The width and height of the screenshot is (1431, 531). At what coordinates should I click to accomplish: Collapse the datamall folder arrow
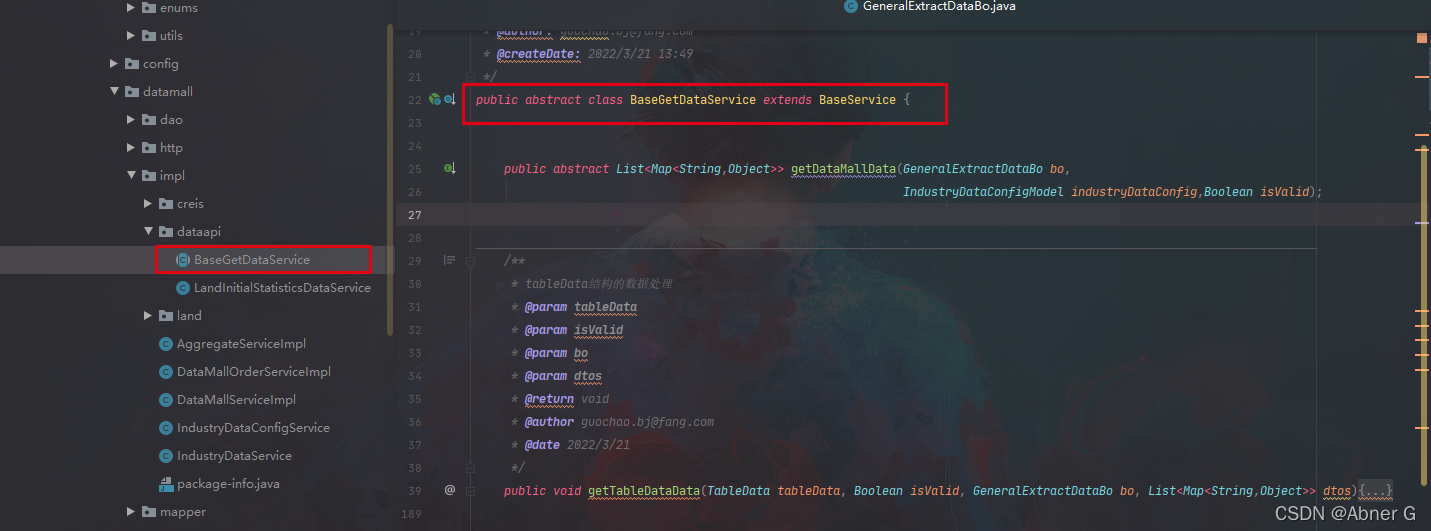point(115,92)
